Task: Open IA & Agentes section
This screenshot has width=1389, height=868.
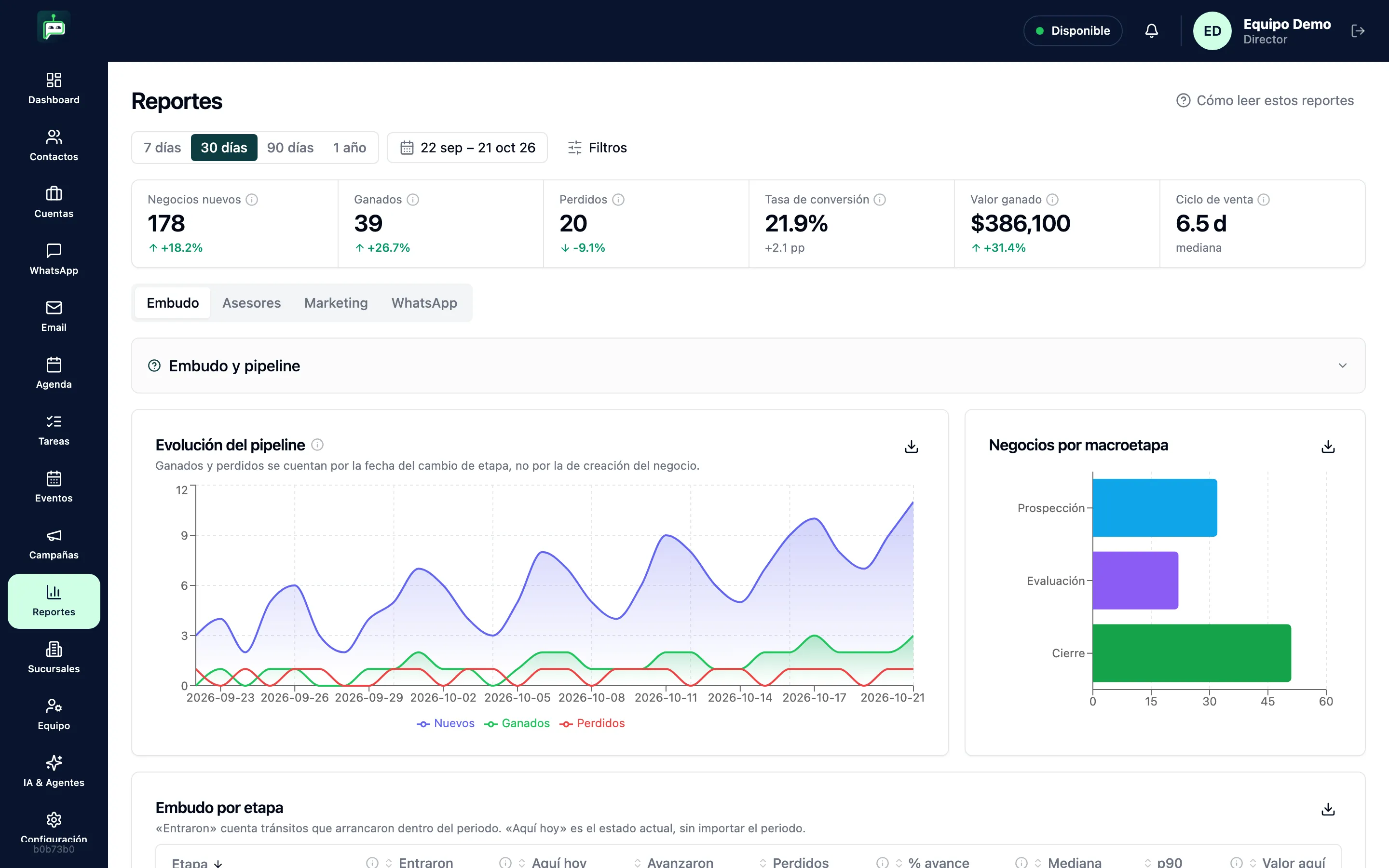Action: [x=54, y=771]
